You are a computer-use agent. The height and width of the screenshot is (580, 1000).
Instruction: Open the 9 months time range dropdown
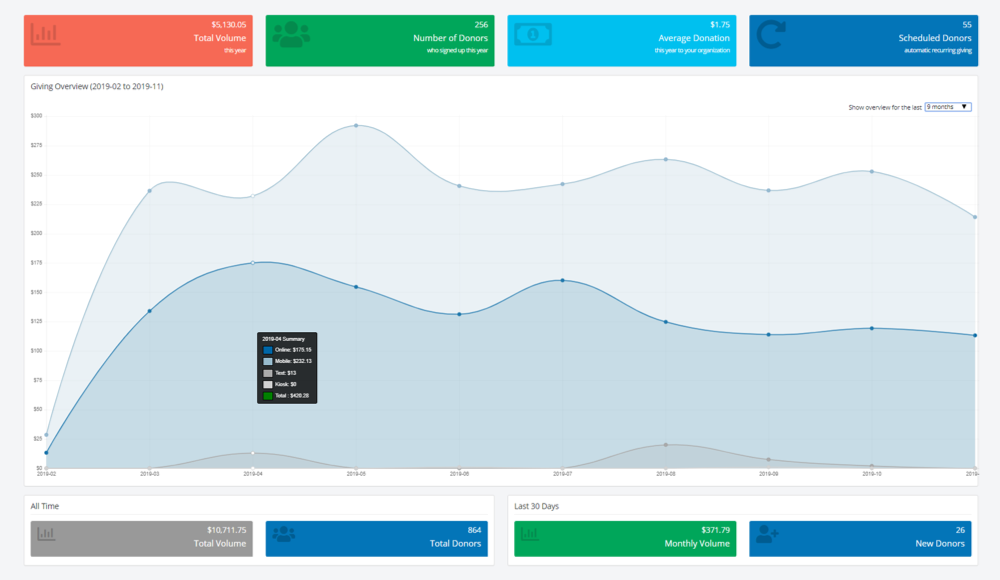pyautogui.click(x=946, y=107)
